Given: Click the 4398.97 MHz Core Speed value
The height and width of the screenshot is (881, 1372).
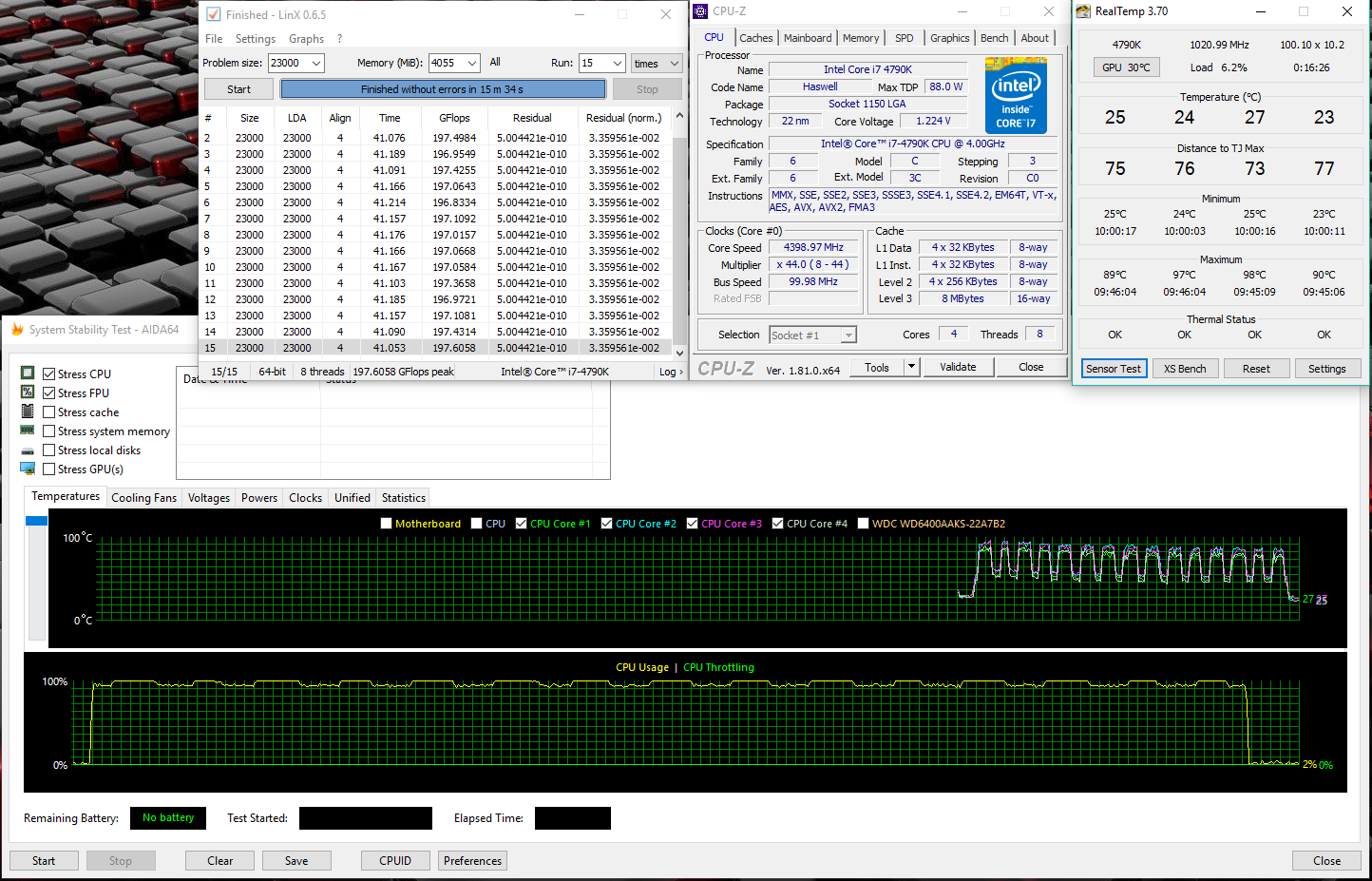Looking at the screenshot, I should 813,247.
